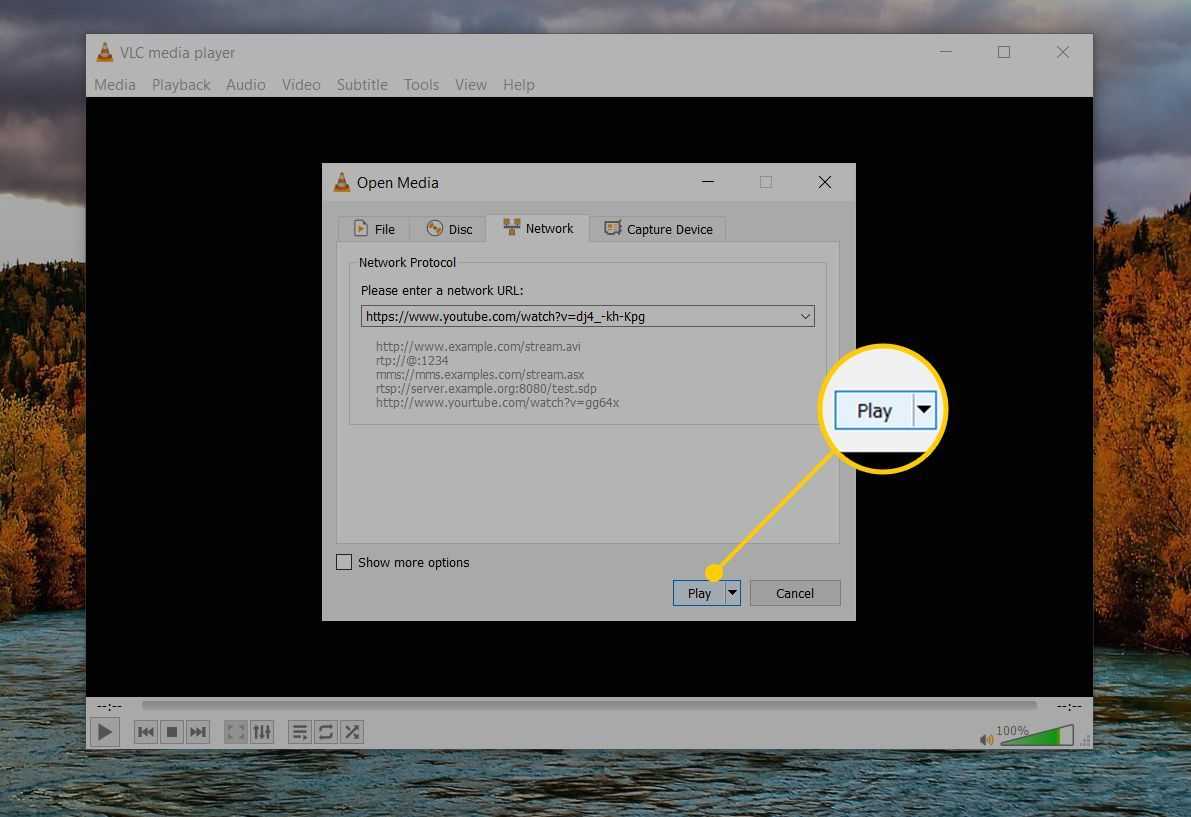The width and height of the screenshot is (1191, 817).
Task: Show extended settings equalizer icon
Action: [262, 732]
